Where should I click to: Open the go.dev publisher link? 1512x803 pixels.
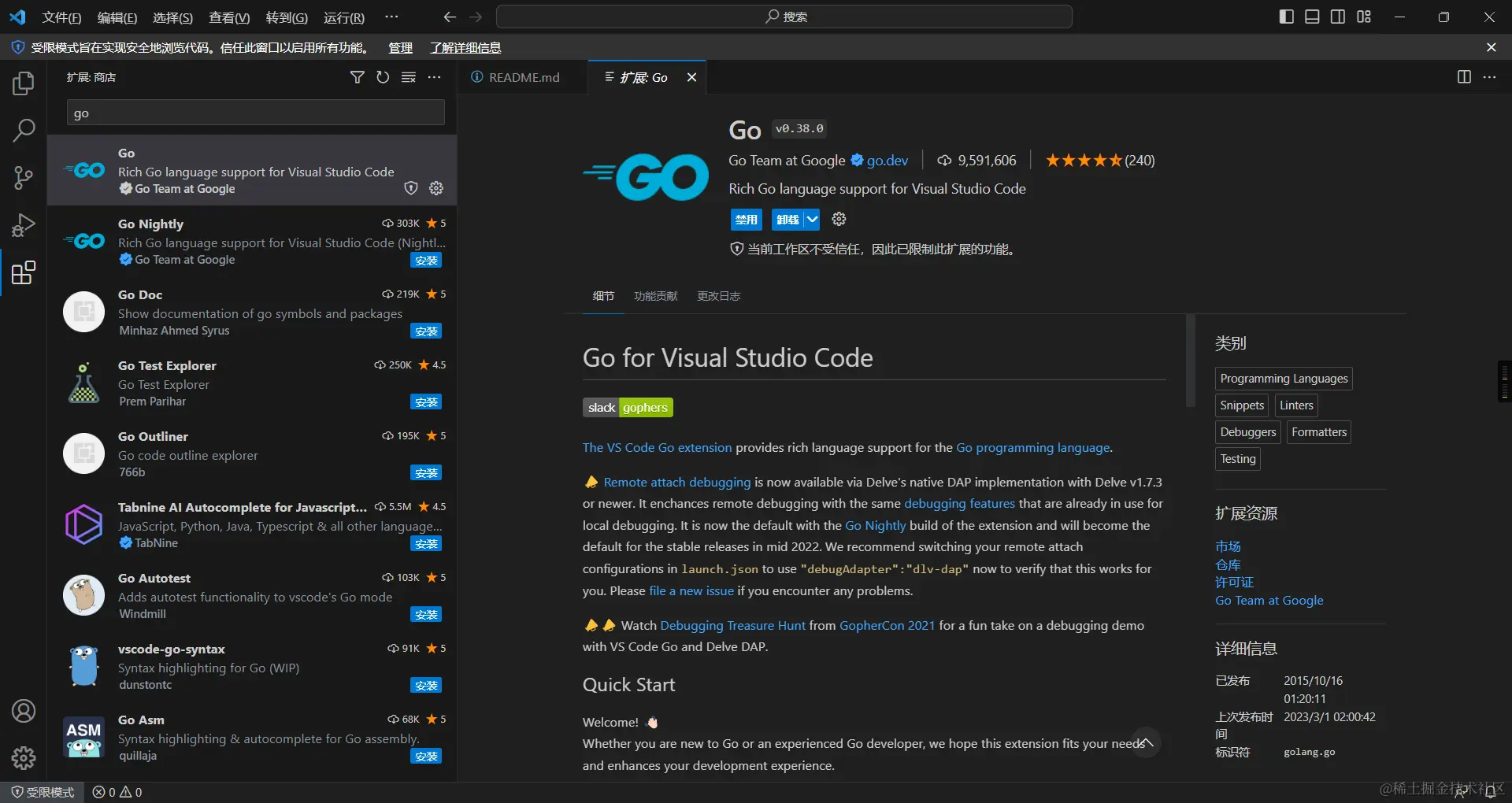coord(888,161)
